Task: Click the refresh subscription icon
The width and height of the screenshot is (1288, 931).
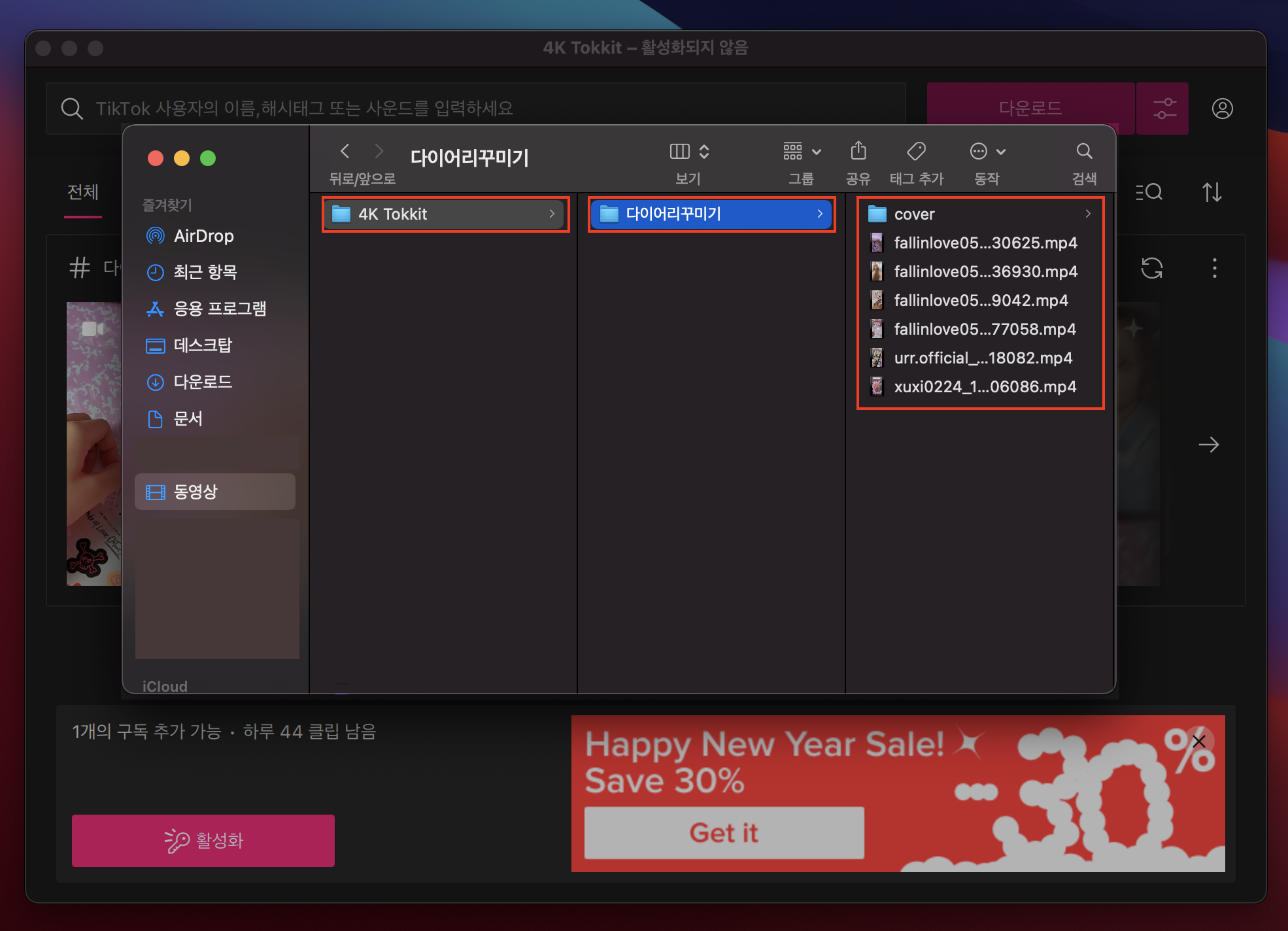Action: click(x=1151, y=268)
